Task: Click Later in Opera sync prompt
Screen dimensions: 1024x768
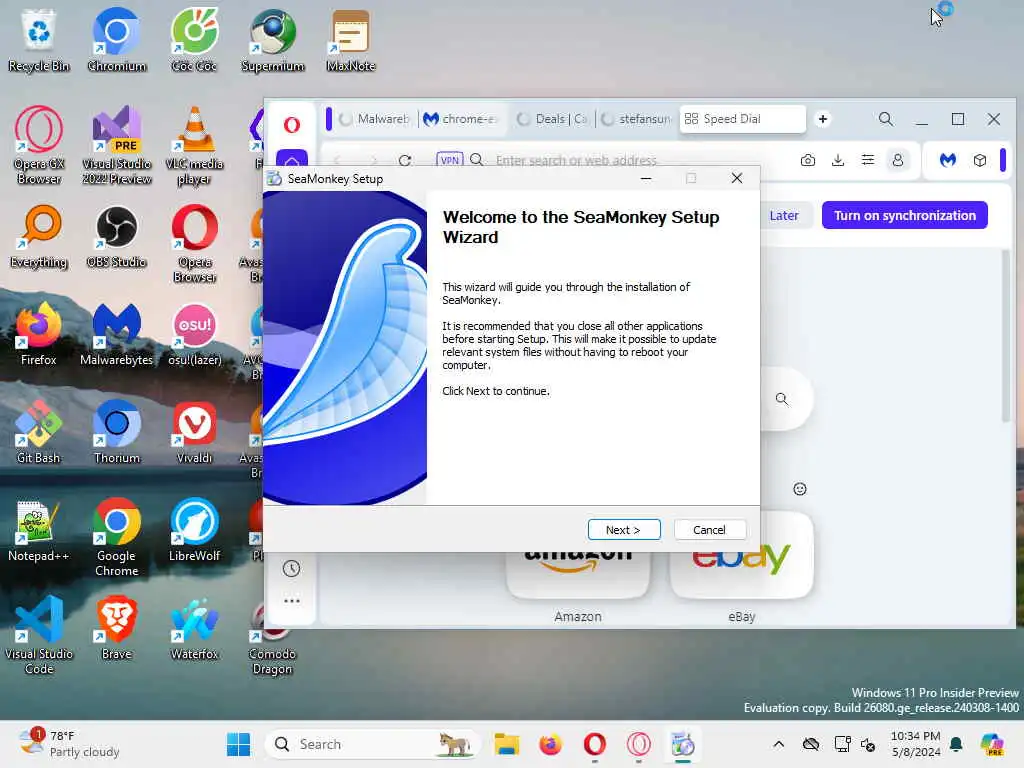Action: pyautogui.click(x=784, y=216)
